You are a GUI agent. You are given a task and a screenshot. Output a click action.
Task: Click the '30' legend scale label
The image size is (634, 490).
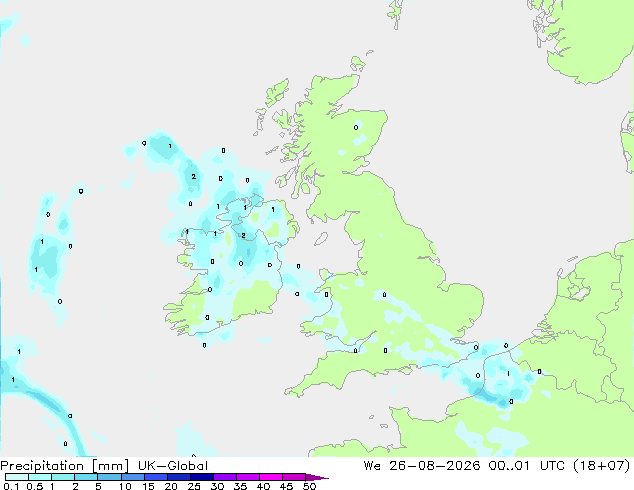point(217,486)
